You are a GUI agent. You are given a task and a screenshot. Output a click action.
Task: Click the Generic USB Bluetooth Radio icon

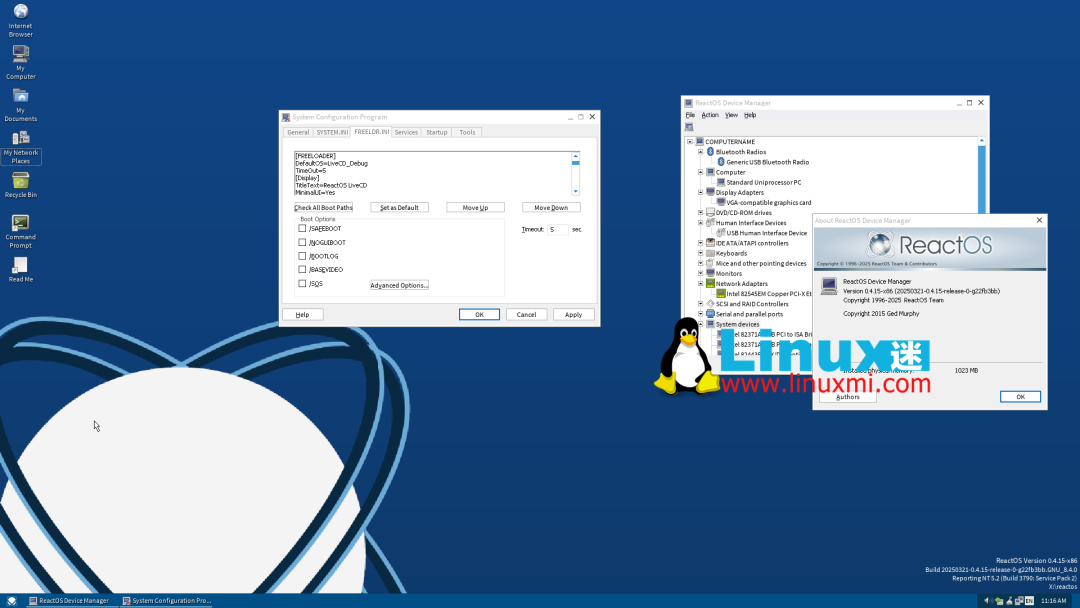tap(721, 162)
